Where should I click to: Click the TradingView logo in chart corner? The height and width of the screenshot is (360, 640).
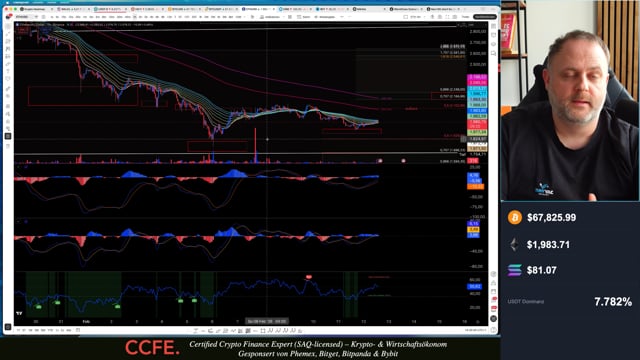tap(19, 313)
